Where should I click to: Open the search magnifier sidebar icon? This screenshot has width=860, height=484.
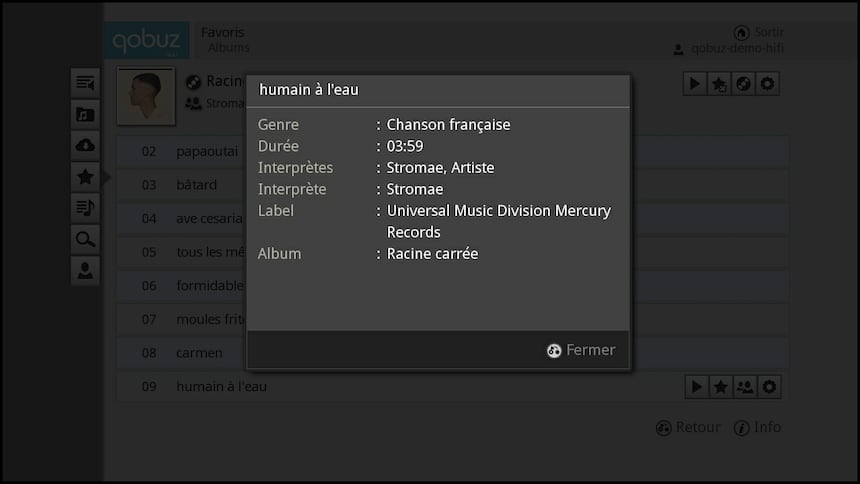[85, 239]
